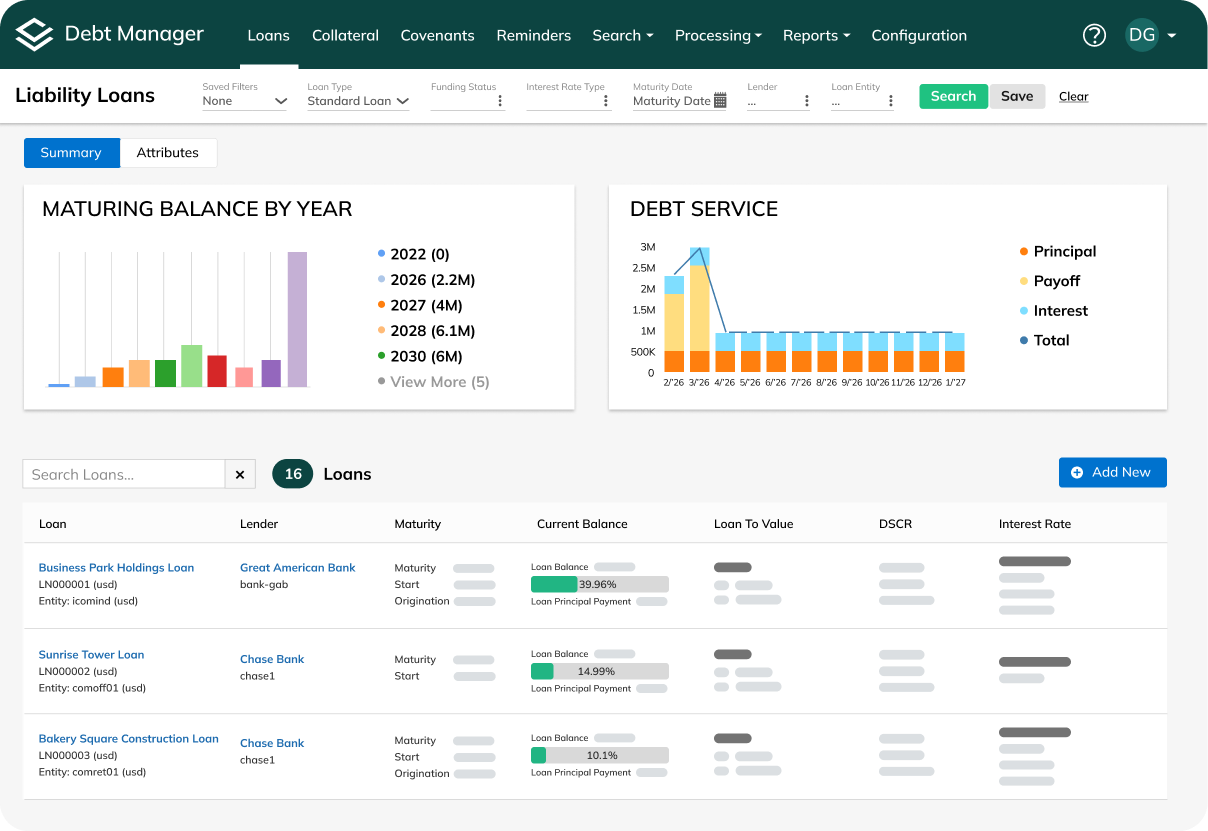Open Interest Rate Type options dots

(606, 101)
